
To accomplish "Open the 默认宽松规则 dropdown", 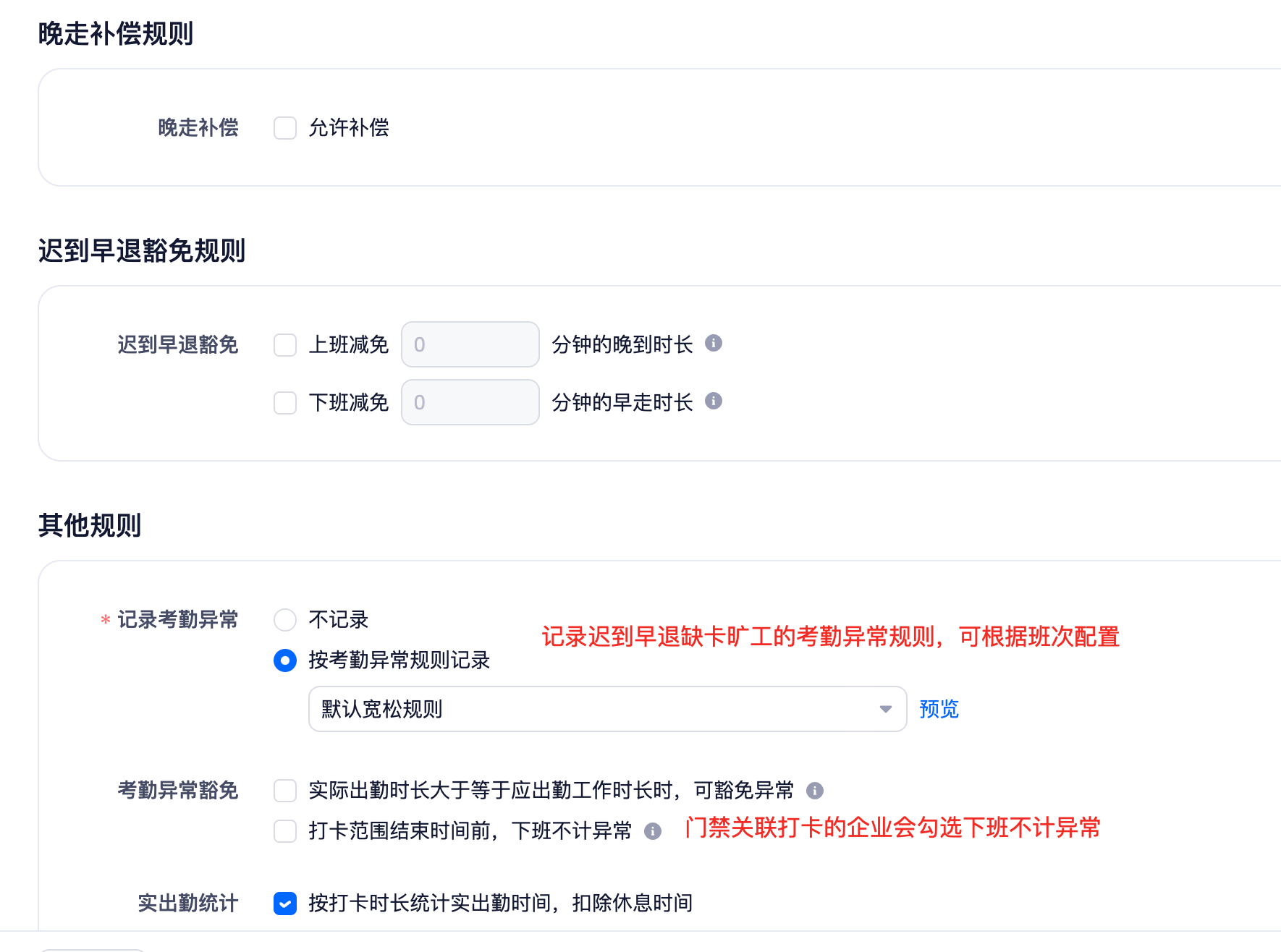I will click(606, 709).
